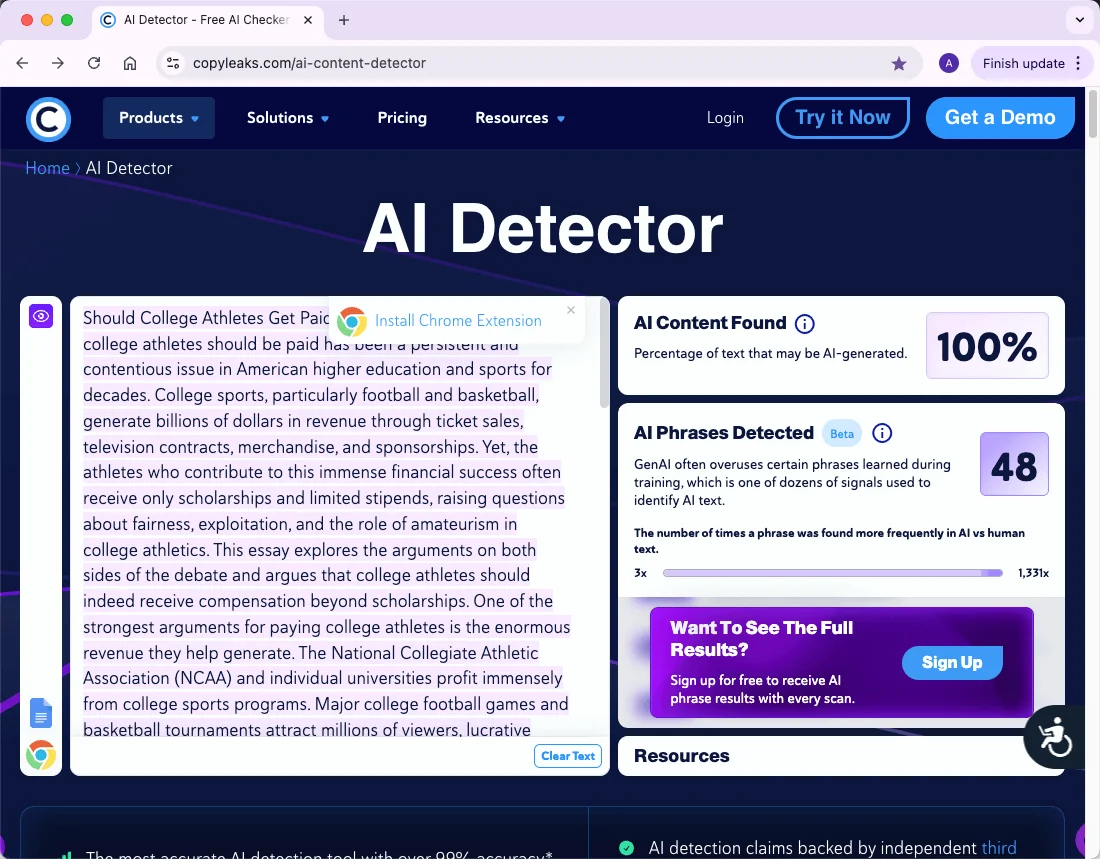Click the '3x' slider minimum label
Screen dimensions: 1100x859
pyautogui.click(x=640, y=573)
